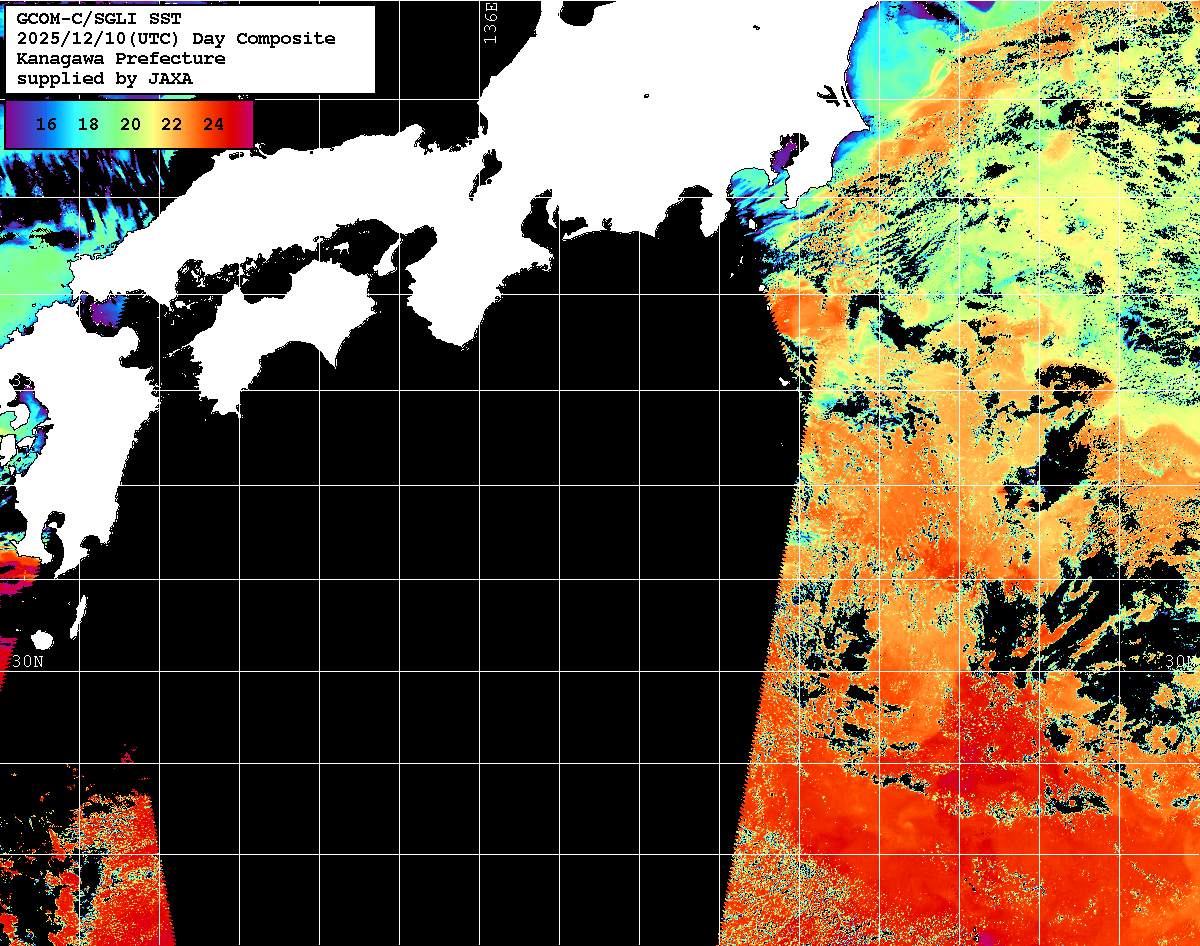This screenshot has height=946, width=1200.
Task: Click the Kanagawa Prefecture label
Action: pyautogui.click(x=120, y=59)
